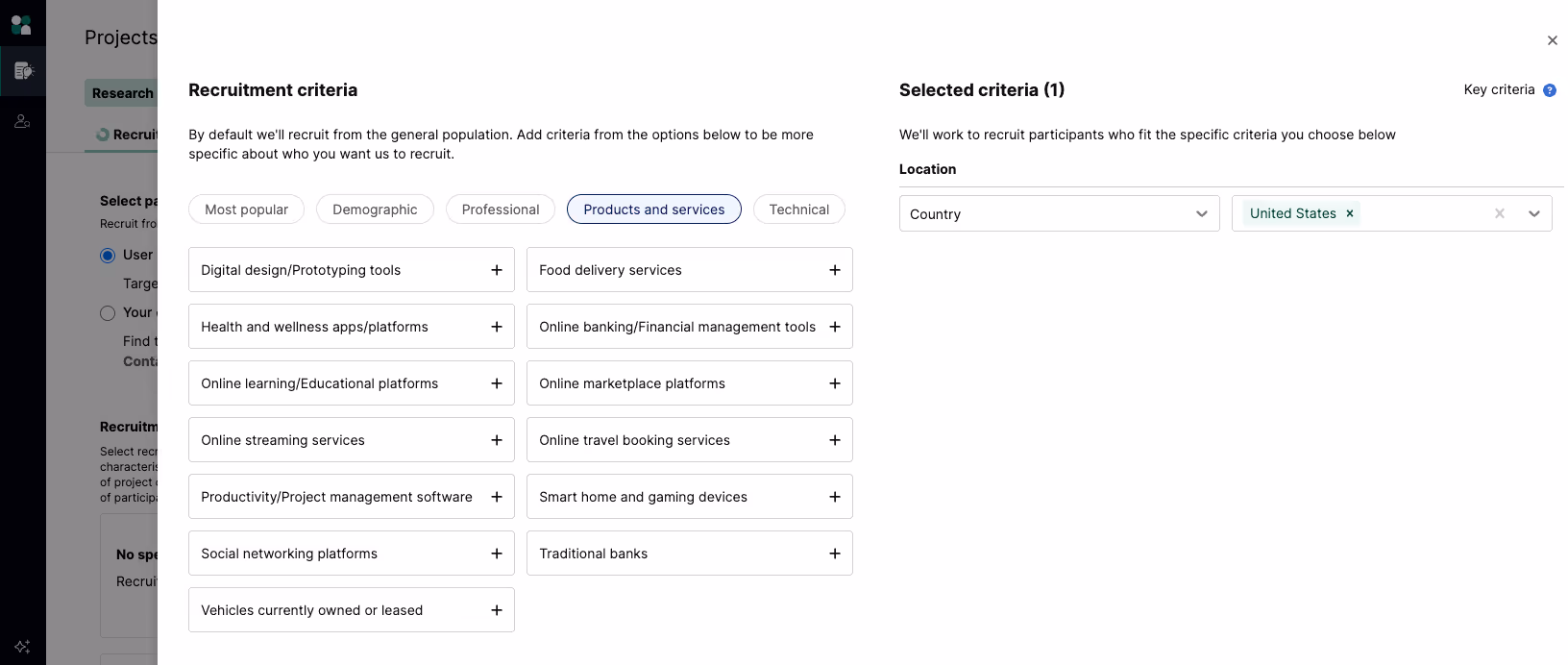Image resolution: width=1568 pixels, height=665 pixels.
Task: Select the User radio button option
Action: pyautogui.click(x=108, y=256)
